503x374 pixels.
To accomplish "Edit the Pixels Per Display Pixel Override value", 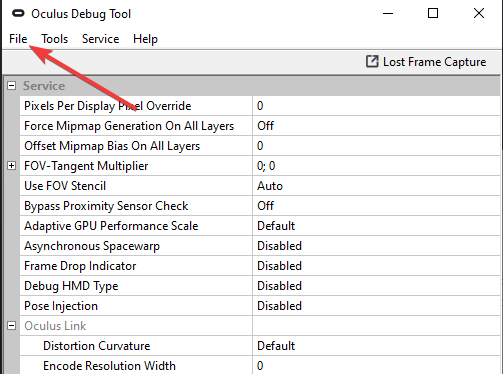I will click(377, 106).
